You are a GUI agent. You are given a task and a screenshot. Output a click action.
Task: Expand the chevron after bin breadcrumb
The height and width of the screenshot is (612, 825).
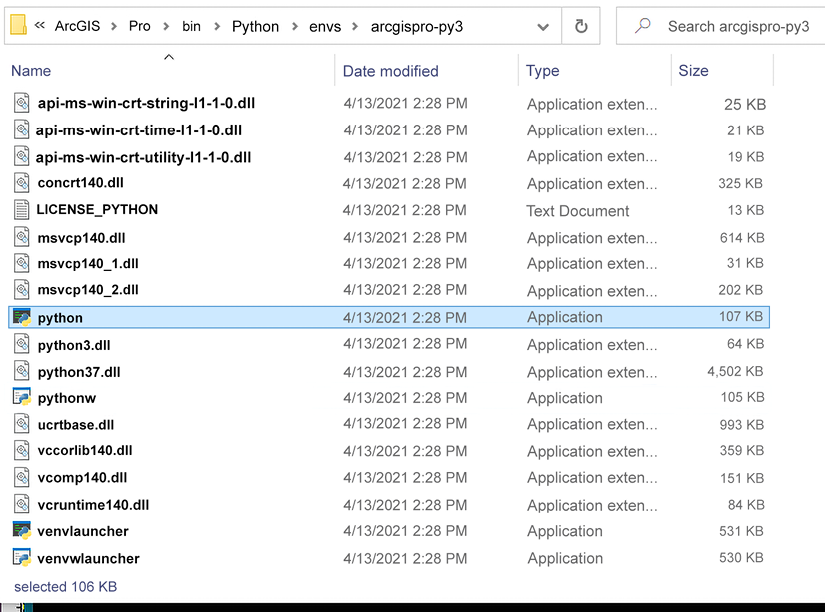(x=216, y=26)
